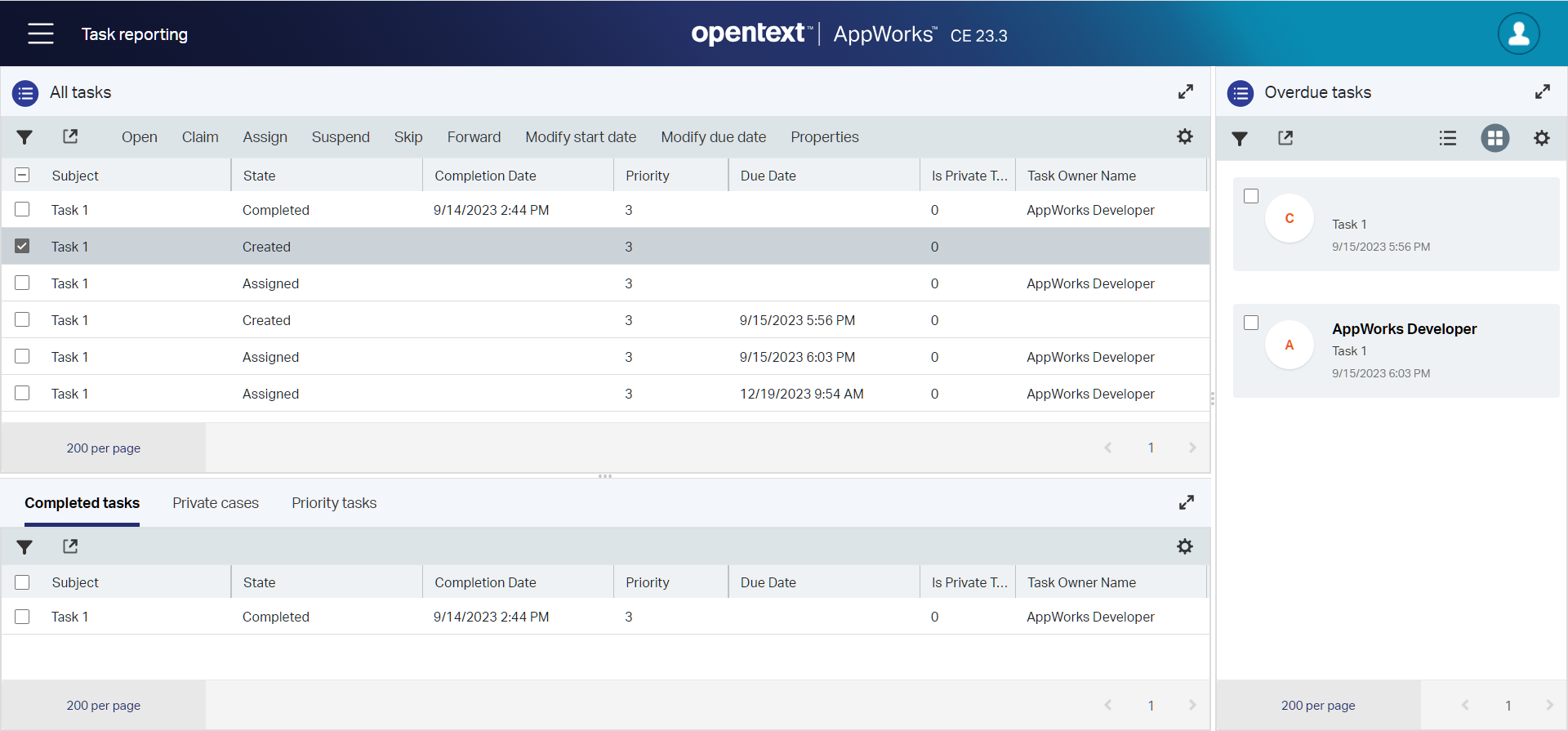Open Overdue tasks settings gear
The height and width of the screenshot is (731, 1568).
(1541, 138)
